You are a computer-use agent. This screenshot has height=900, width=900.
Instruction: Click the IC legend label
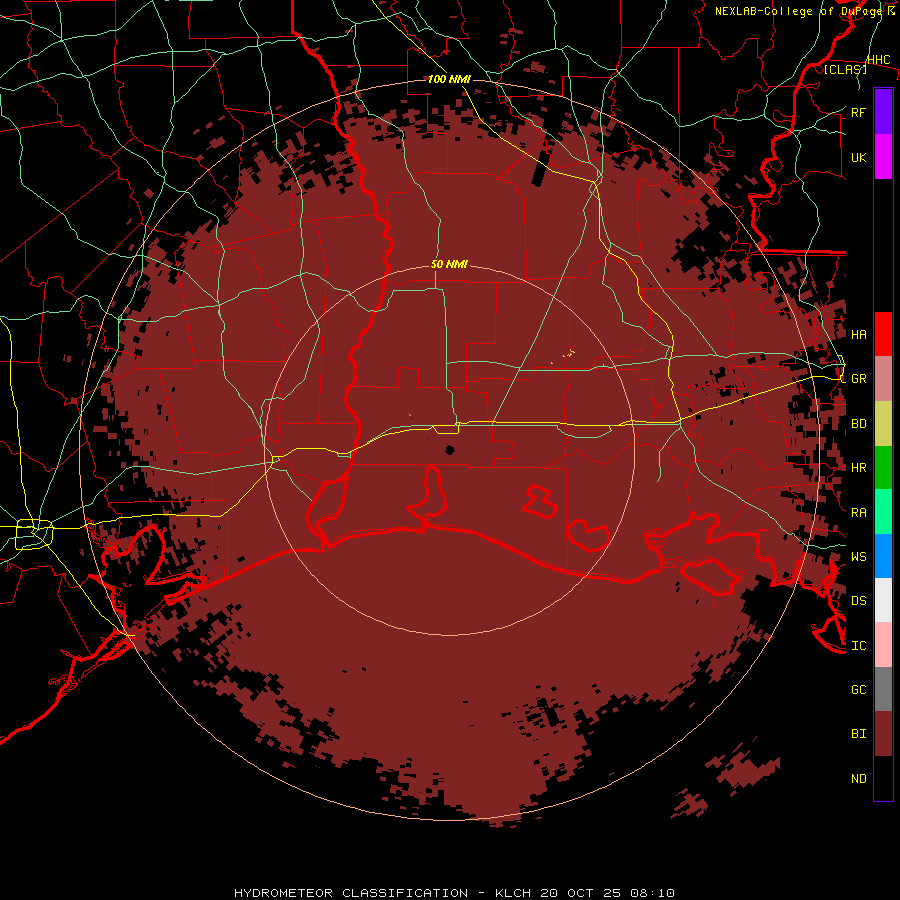pos(859,646)
